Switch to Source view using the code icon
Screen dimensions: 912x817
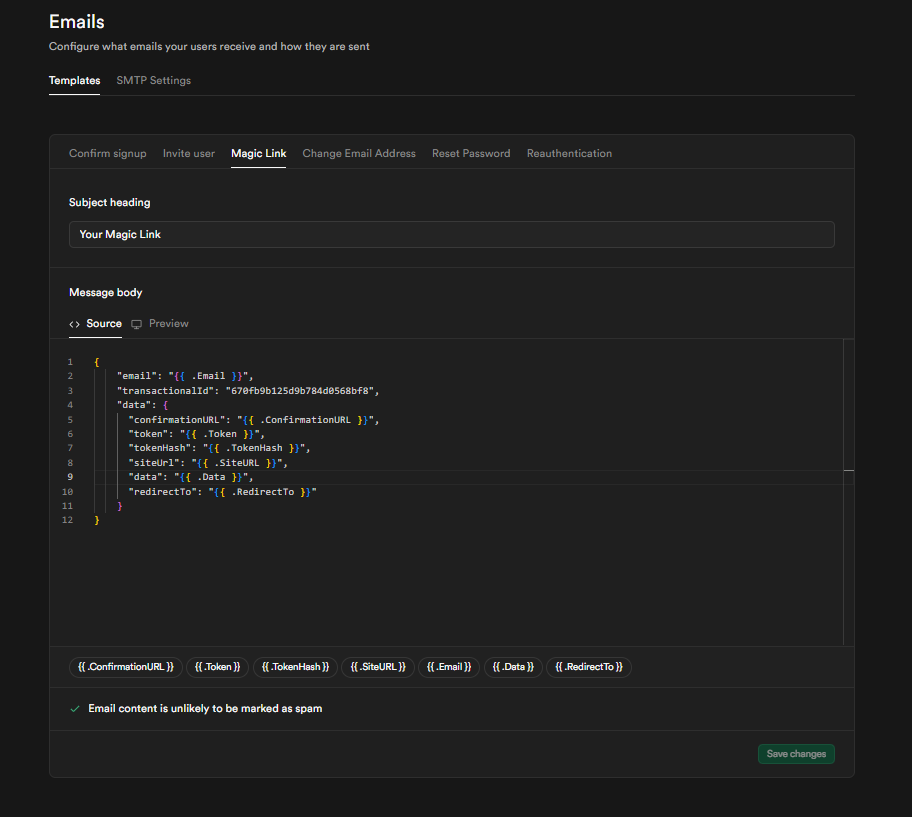tap(75, 323)
